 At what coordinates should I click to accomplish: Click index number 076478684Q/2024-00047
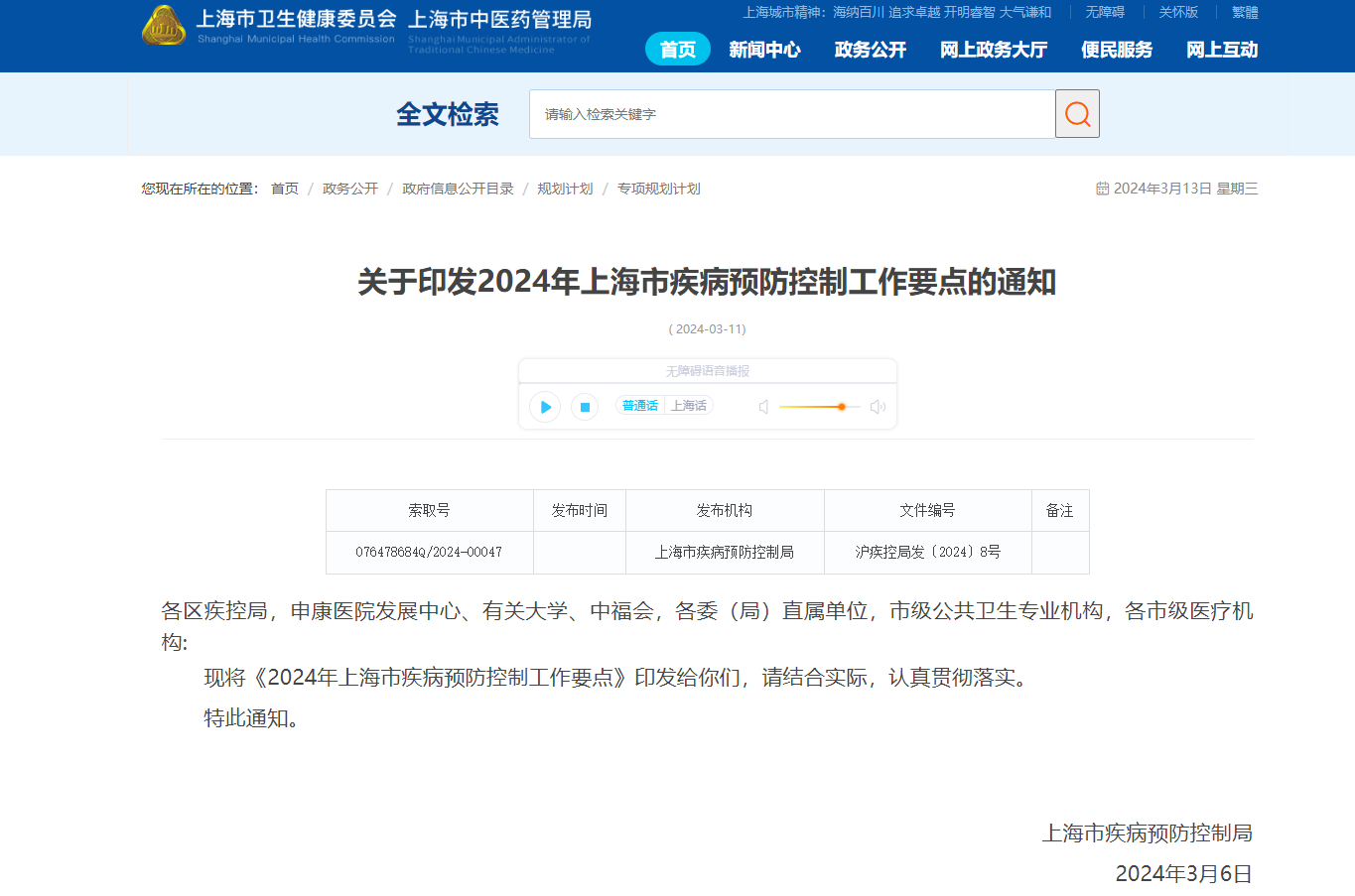429,552
